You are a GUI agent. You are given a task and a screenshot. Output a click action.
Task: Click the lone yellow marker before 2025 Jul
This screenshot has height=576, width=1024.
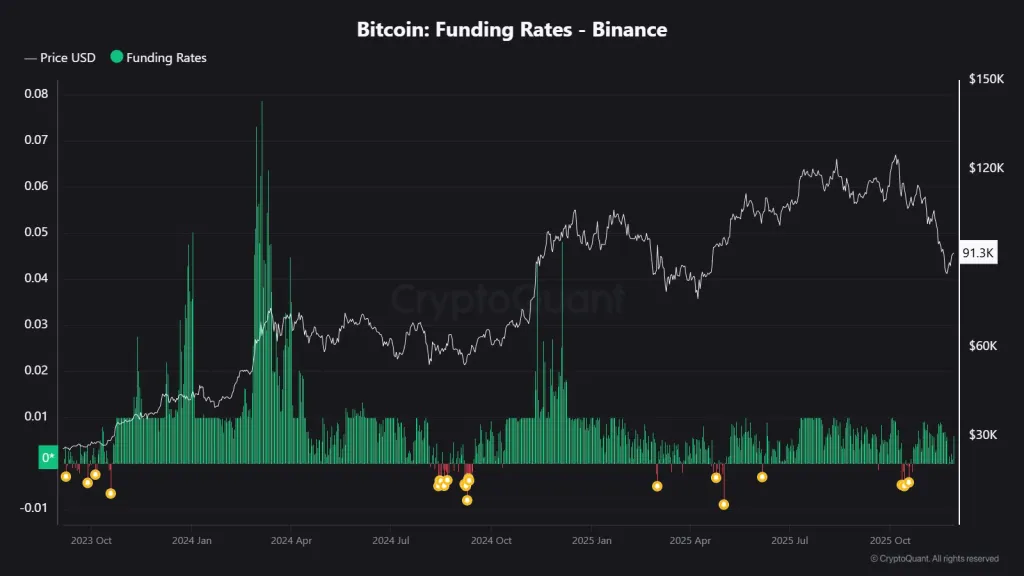pyautogui.click(x=762, y=477)
